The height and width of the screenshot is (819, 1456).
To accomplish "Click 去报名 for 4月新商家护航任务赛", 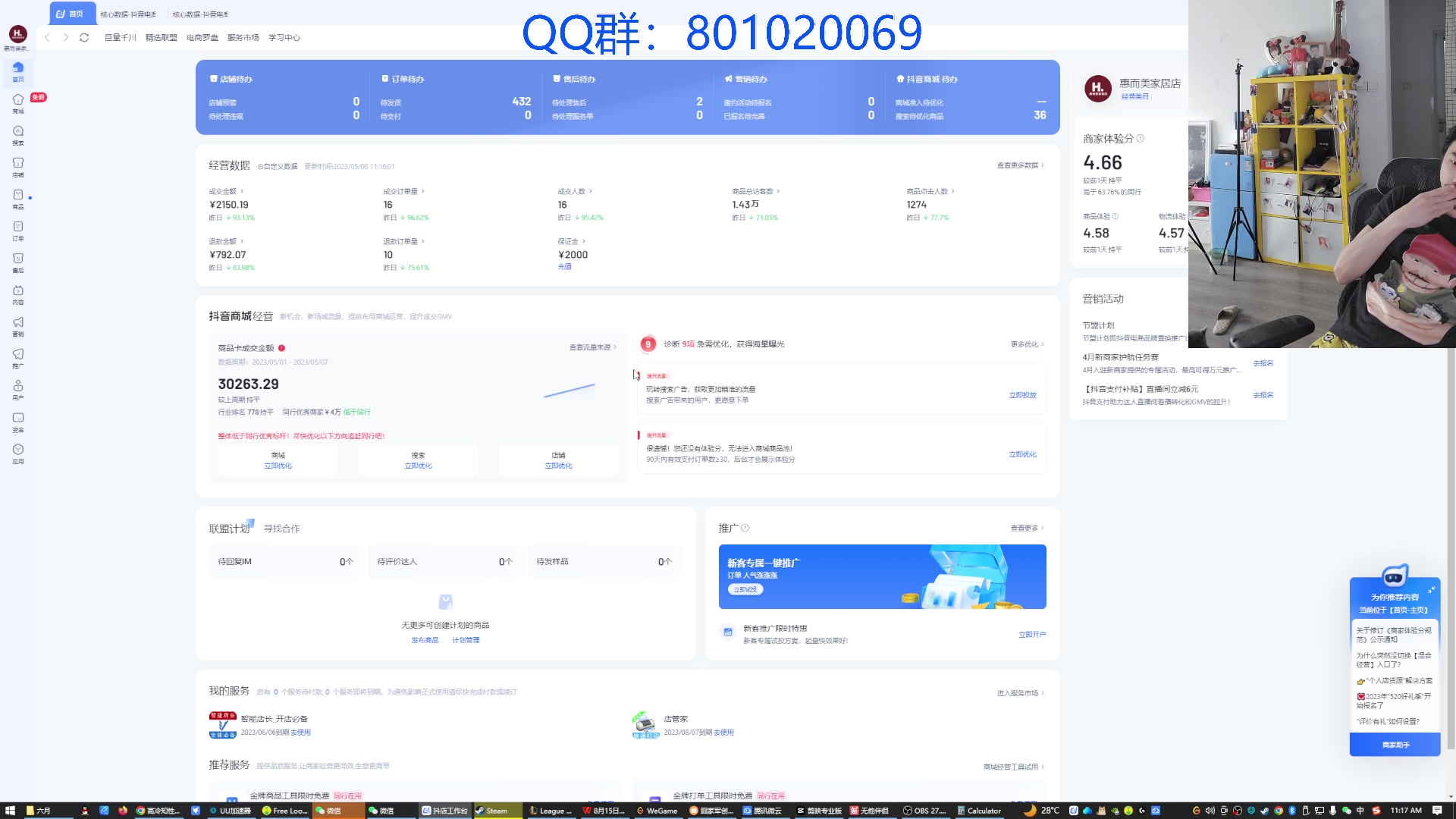I will point(1263,363).
